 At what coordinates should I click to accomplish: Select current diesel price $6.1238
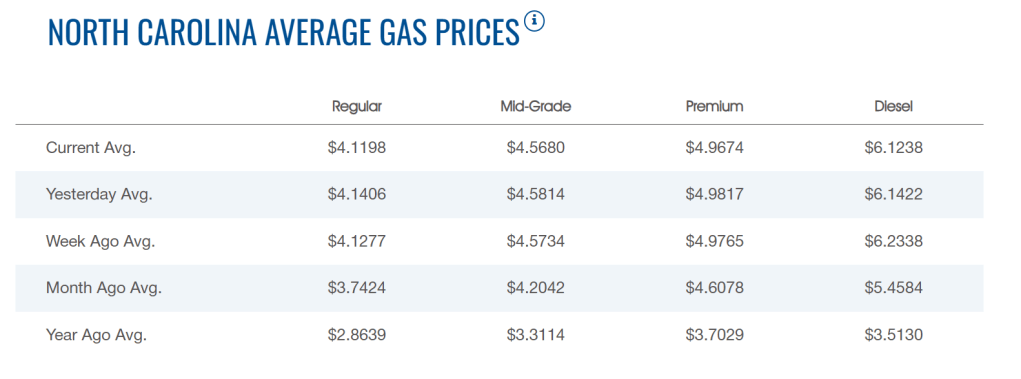[x=893, y=148]
